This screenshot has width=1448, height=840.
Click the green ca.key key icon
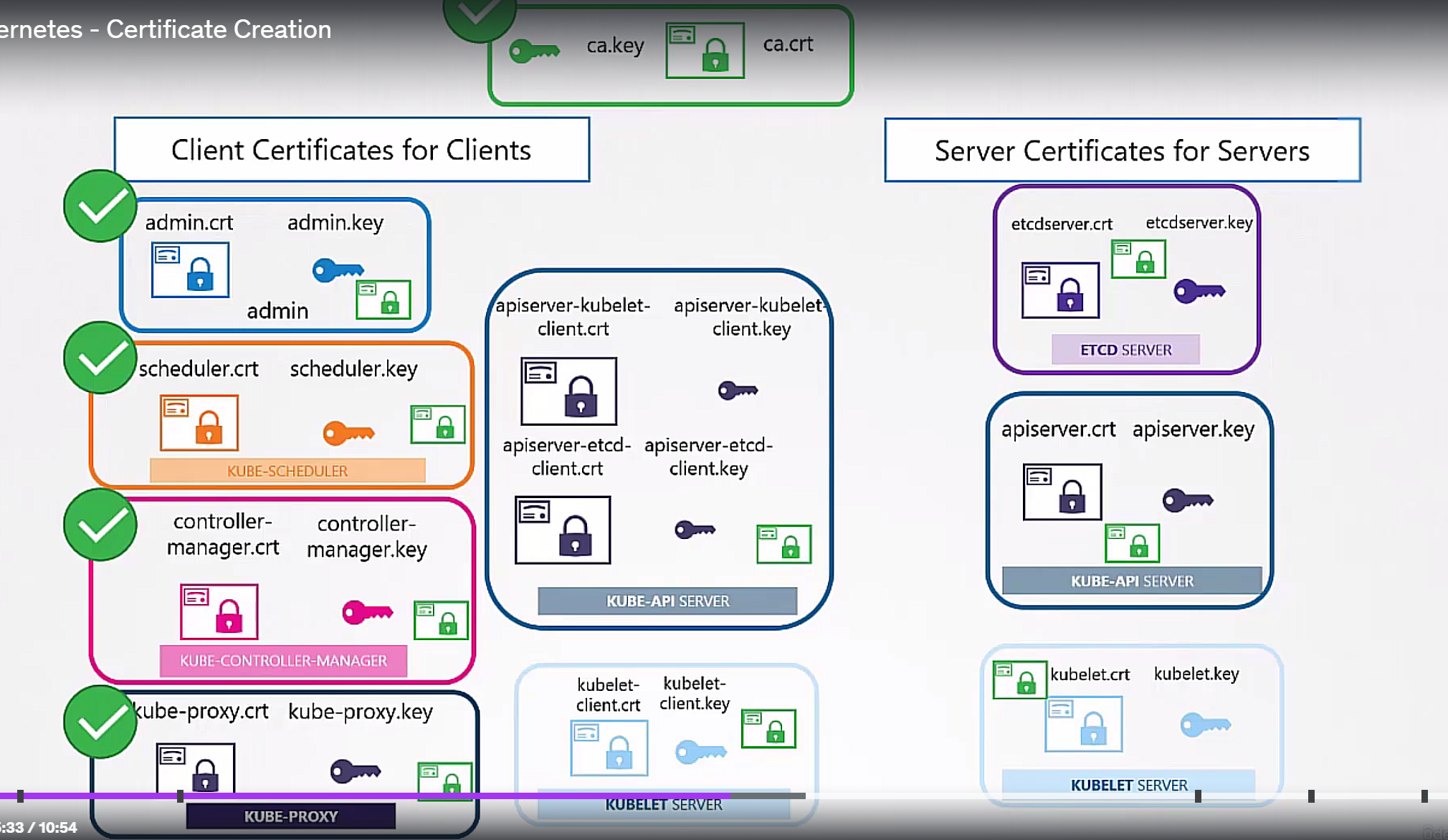click(x=534, y=51)
